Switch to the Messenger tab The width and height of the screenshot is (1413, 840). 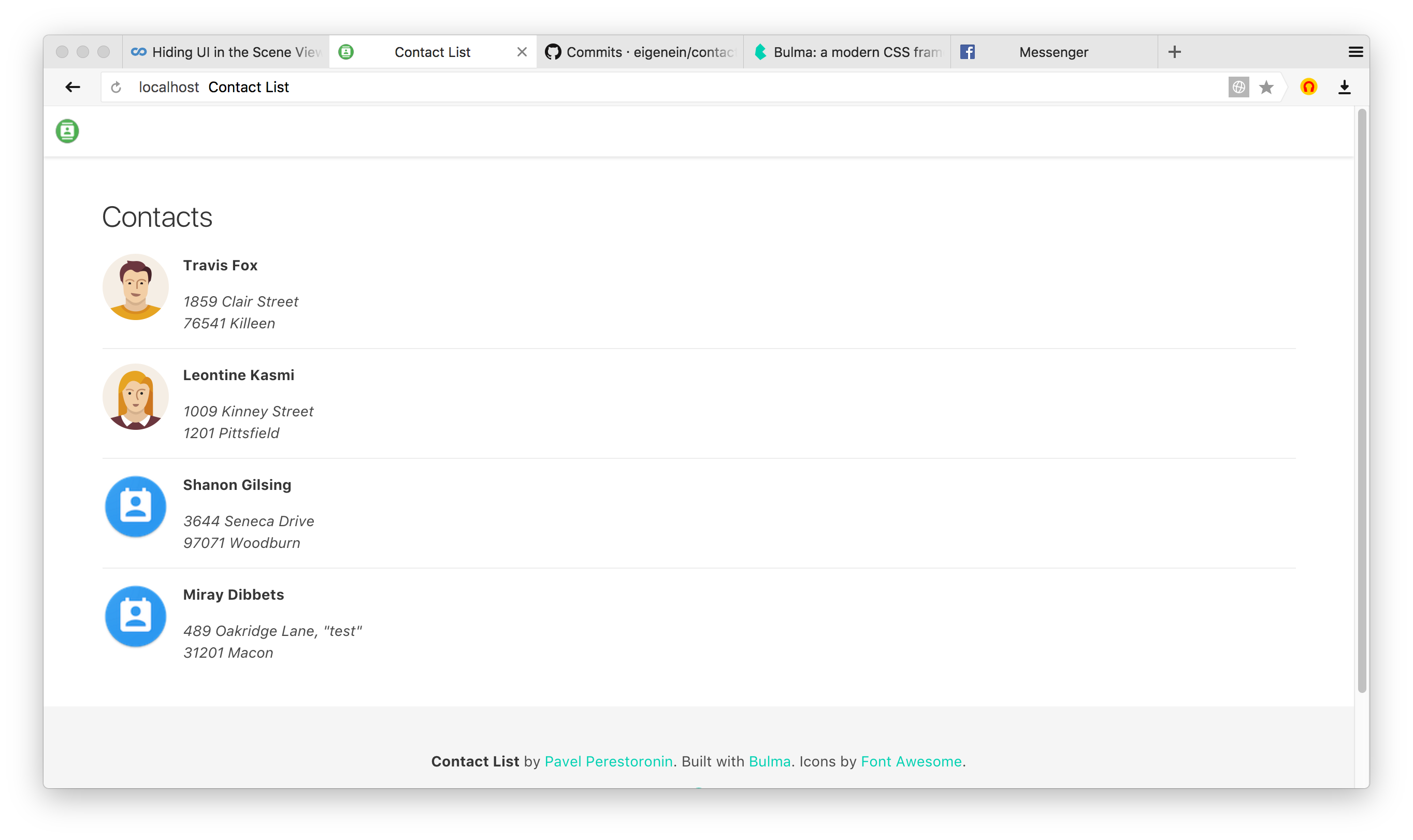pyautogui.click(x=1053, y=52)
